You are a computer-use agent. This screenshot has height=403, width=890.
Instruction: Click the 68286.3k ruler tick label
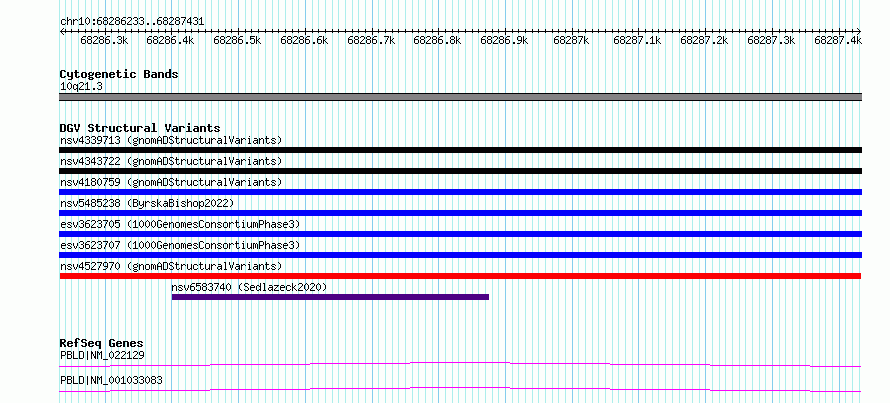[x=104, y=40]
